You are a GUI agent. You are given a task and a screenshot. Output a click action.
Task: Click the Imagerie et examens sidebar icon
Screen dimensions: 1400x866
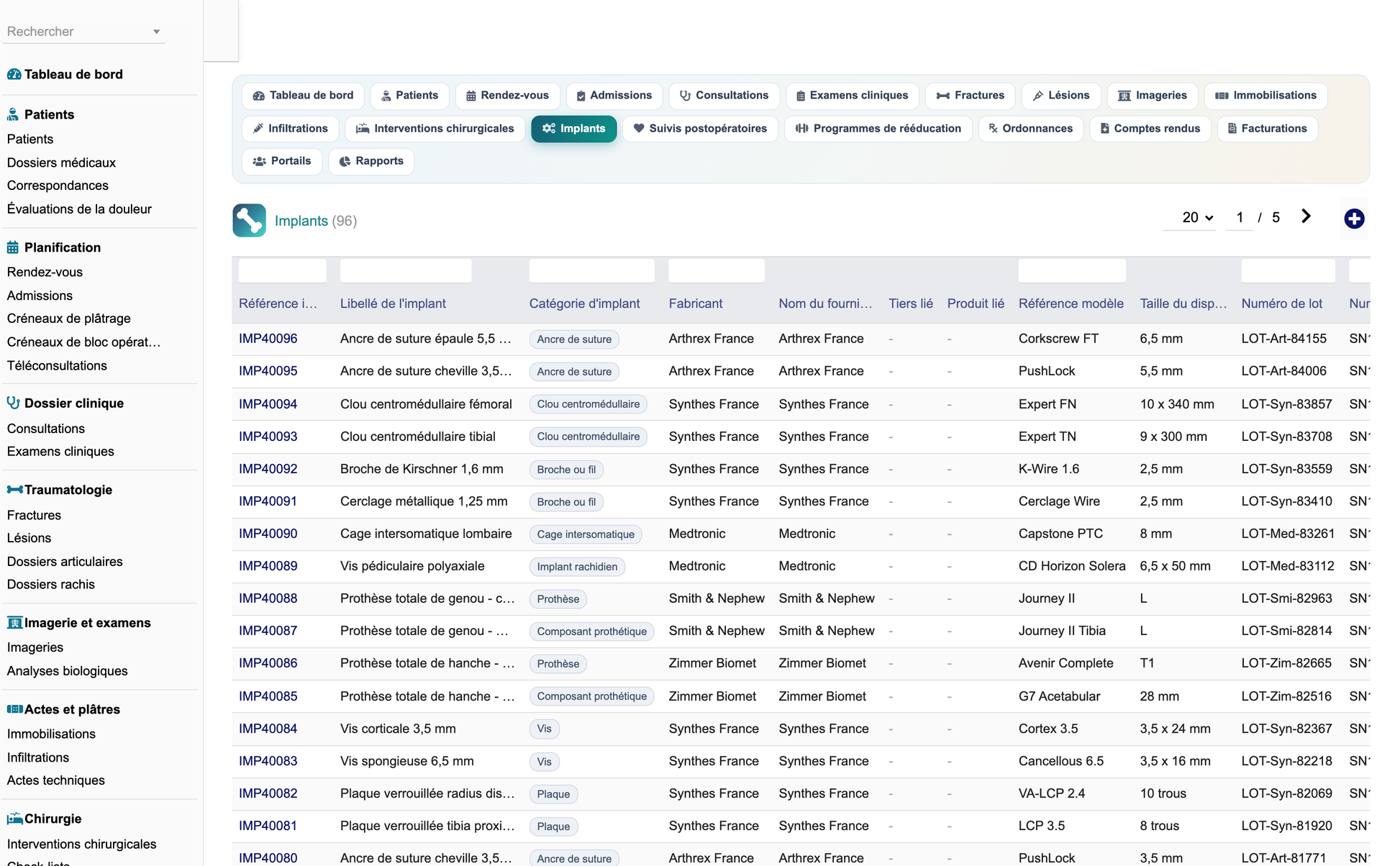(14, 623)
